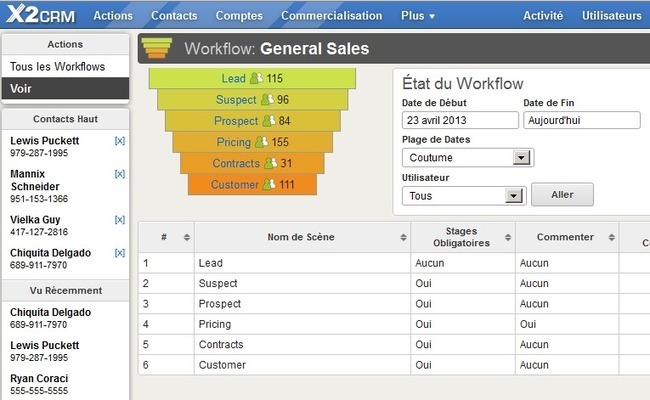
Task: Expand the Plus menu
Action: coord(418,16)
